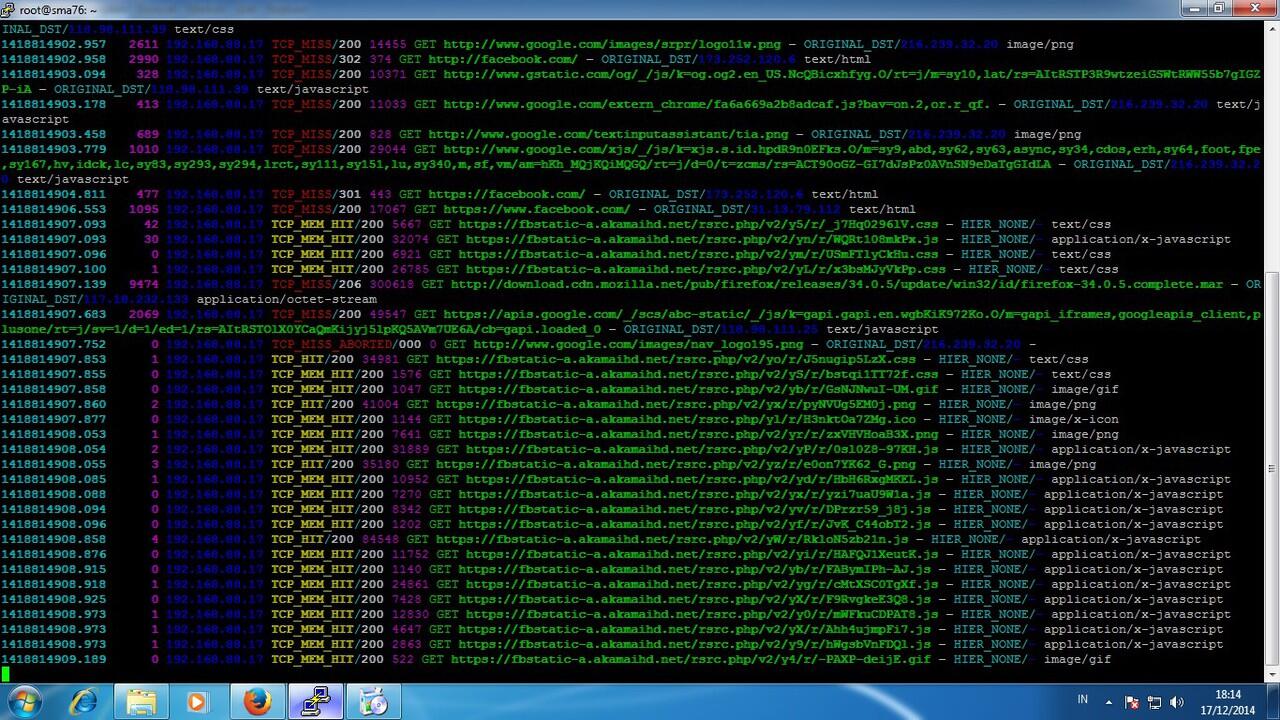Click the network status tray icon
1280x720 pixels.
(x=1155, y=703)
